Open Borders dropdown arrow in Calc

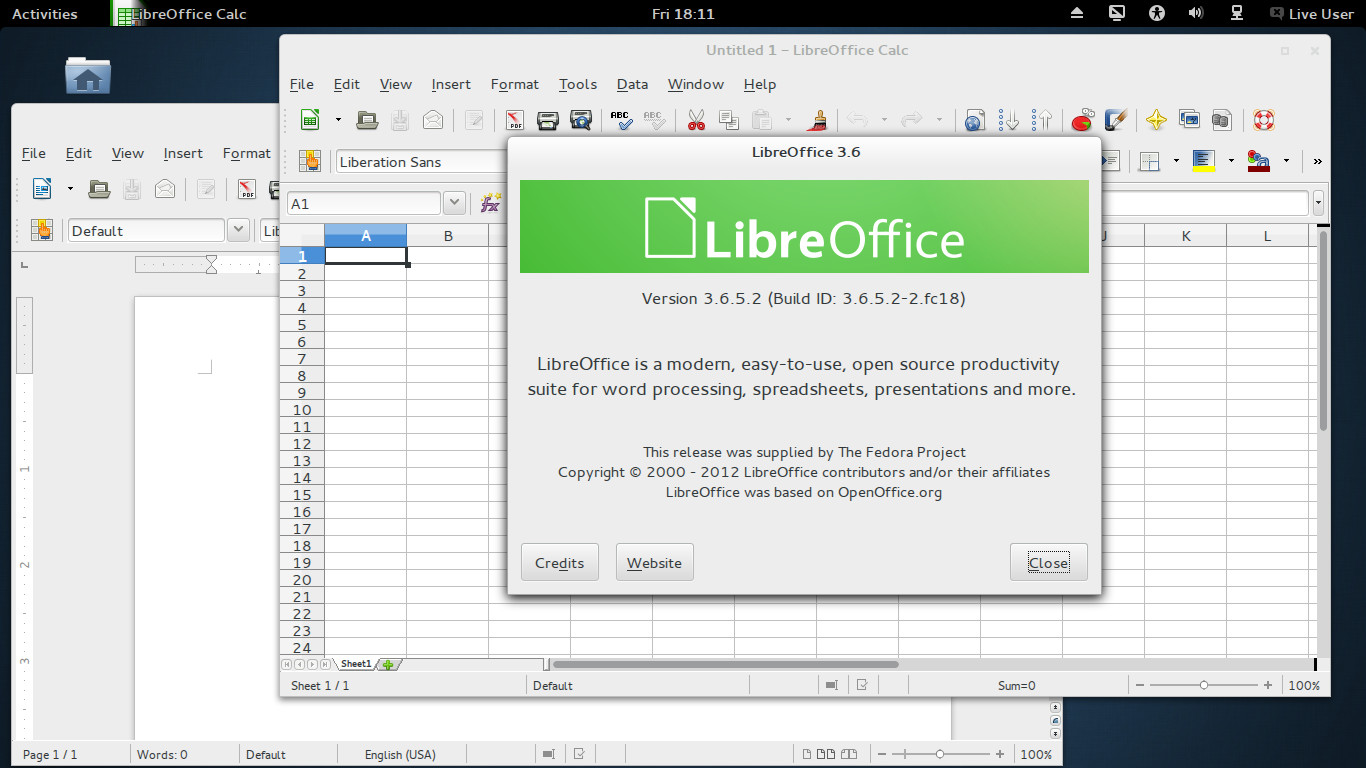1176,161
